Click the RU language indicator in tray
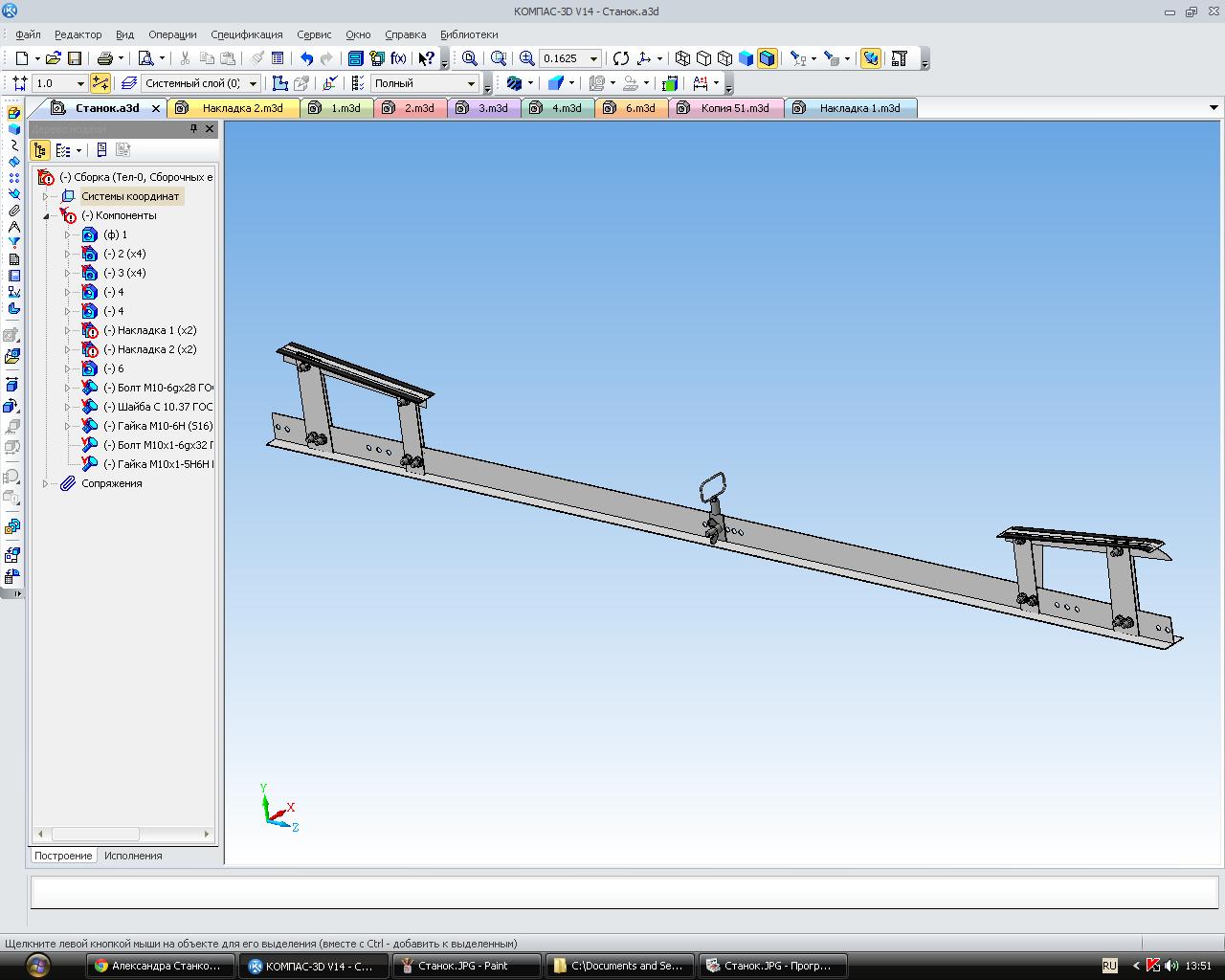 tap(1109, 966)
